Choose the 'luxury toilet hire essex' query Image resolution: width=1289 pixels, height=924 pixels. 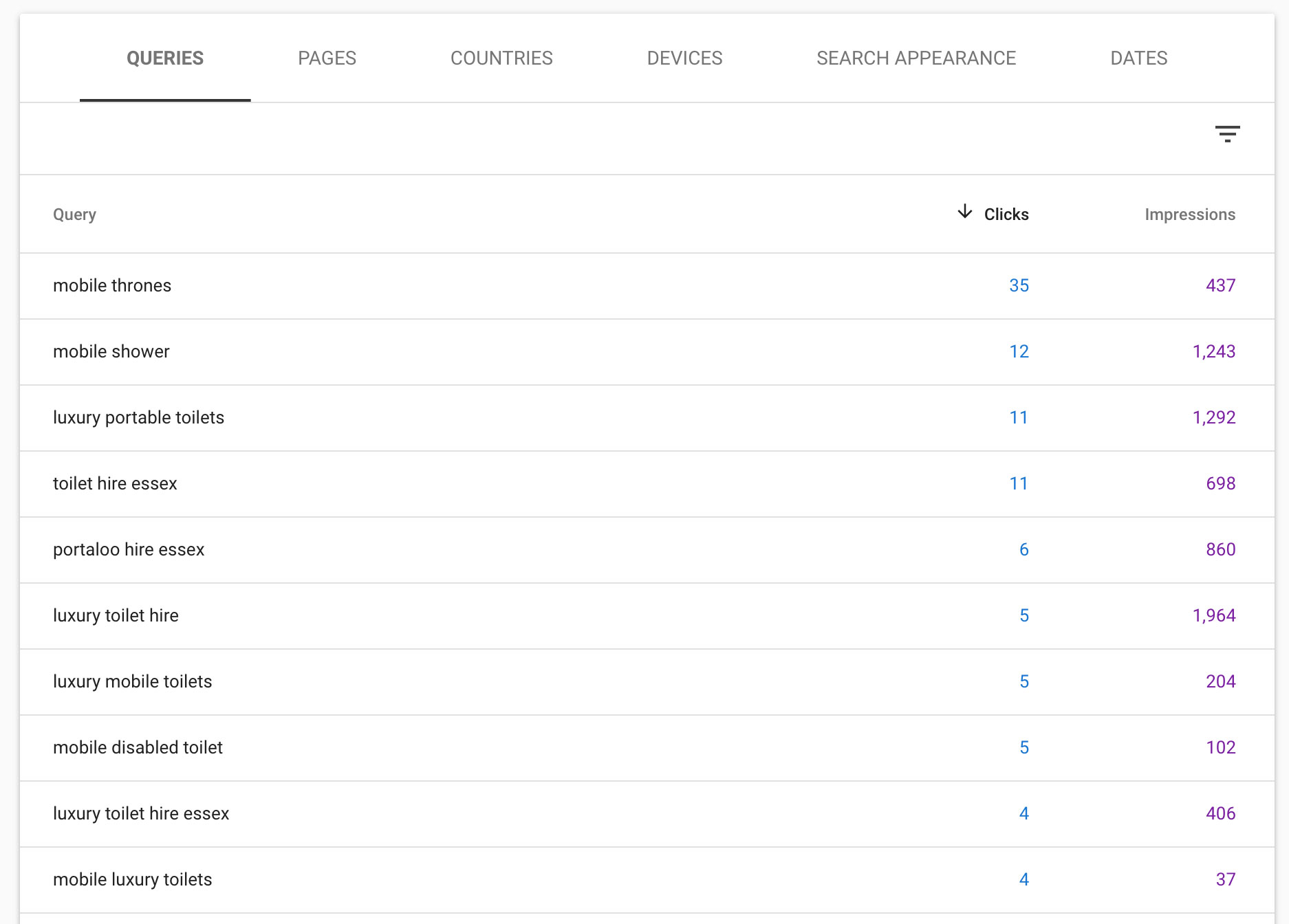click(141, 813)
